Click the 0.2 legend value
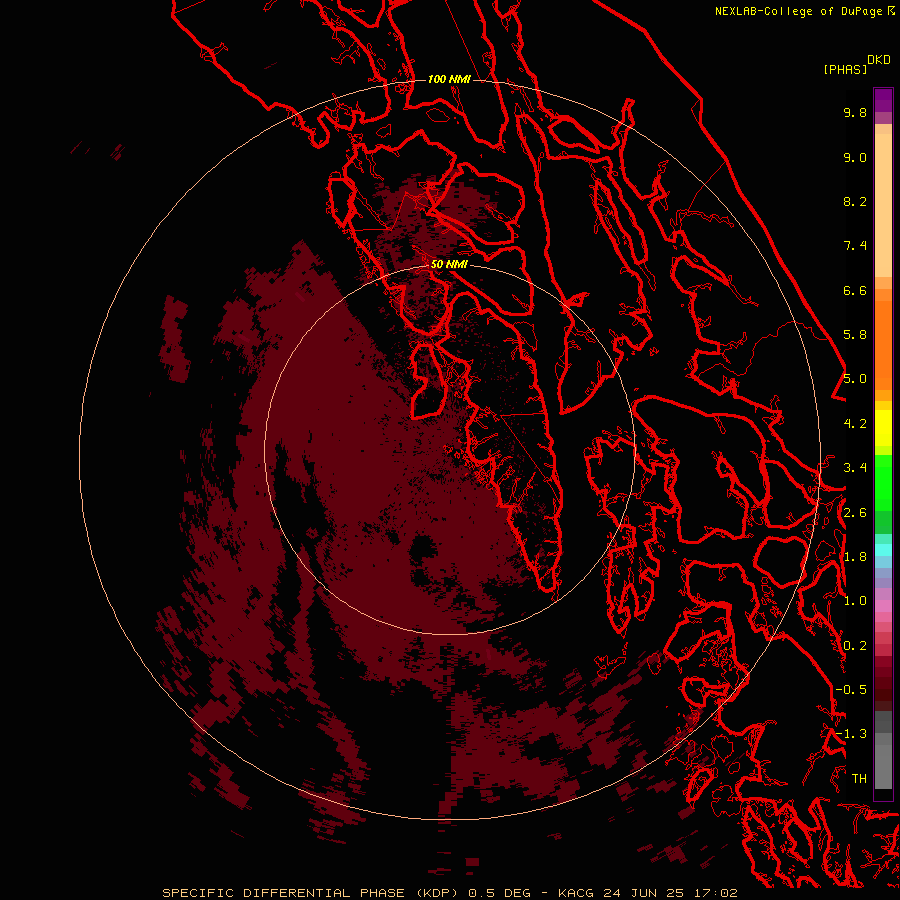The width and height of the screenshot is (900, 900). pos(855,646)
